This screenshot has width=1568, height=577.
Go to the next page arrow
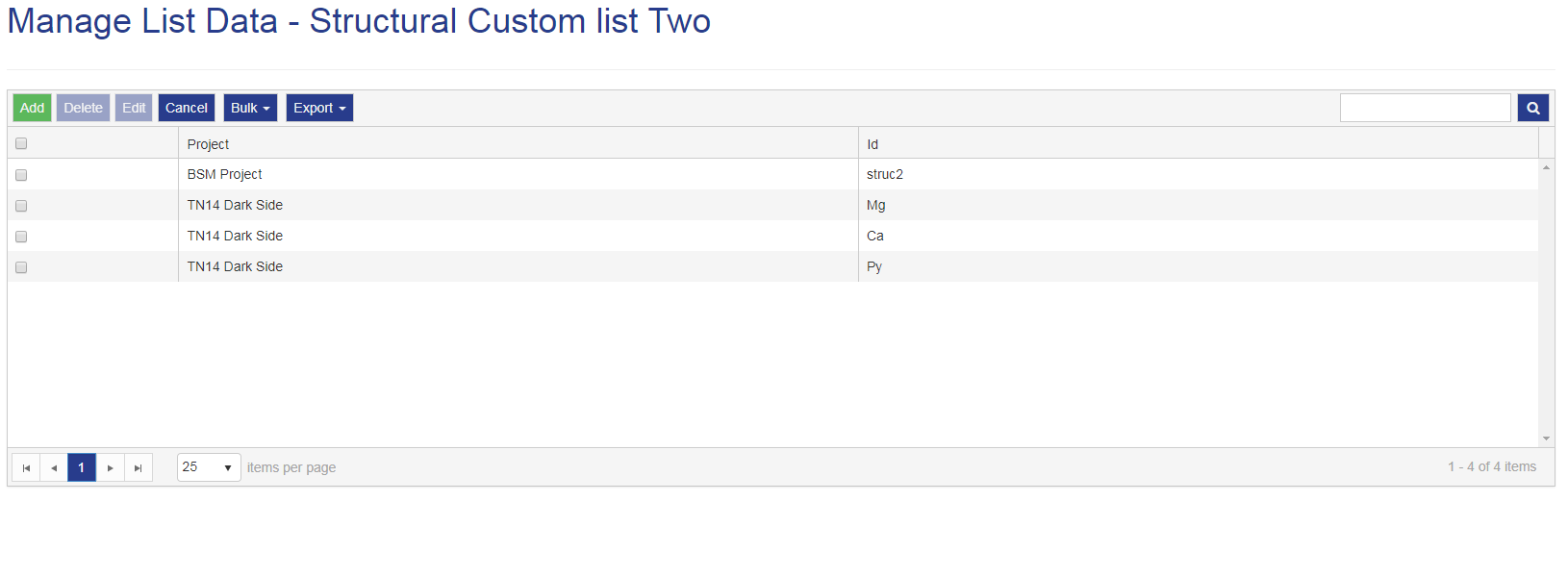[111, 468]
